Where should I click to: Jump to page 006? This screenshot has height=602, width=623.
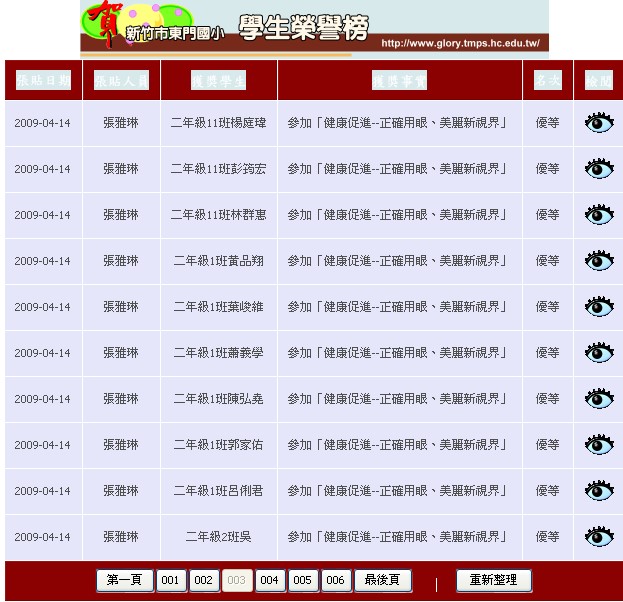point(336,580)
